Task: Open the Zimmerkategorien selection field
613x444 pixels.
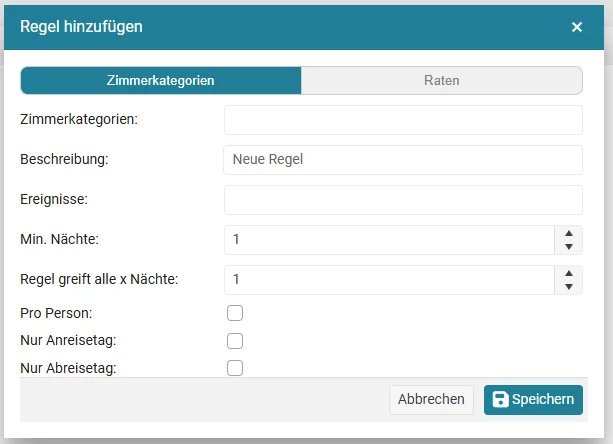Action: pos(403,120)
